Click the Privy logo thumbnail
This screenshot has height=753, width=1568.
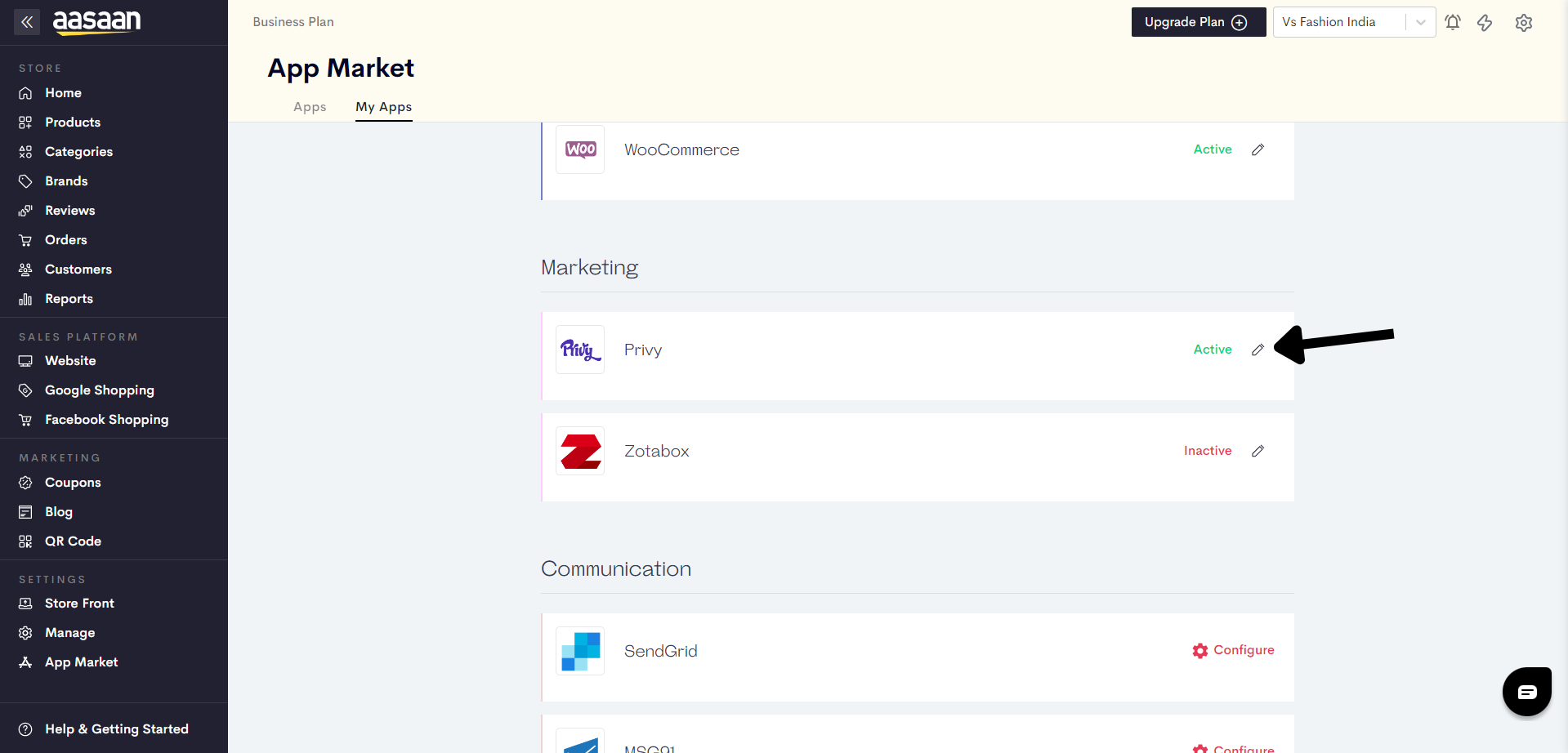point(580,350)
